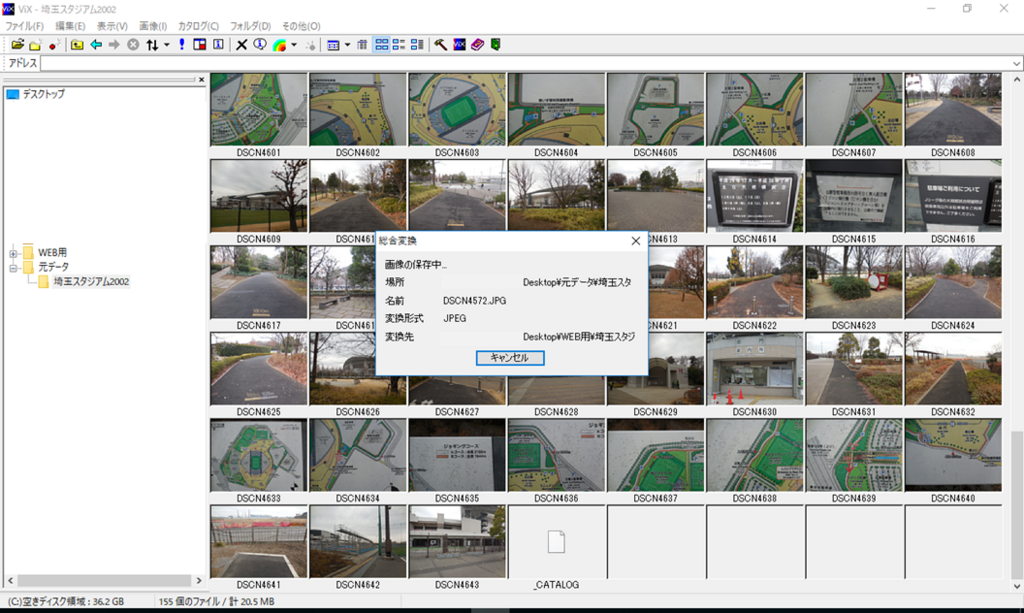The height and width of the screenshot is (613, 1024).
Task: Open the 画像(I) menu
Action: click(153, 26)
